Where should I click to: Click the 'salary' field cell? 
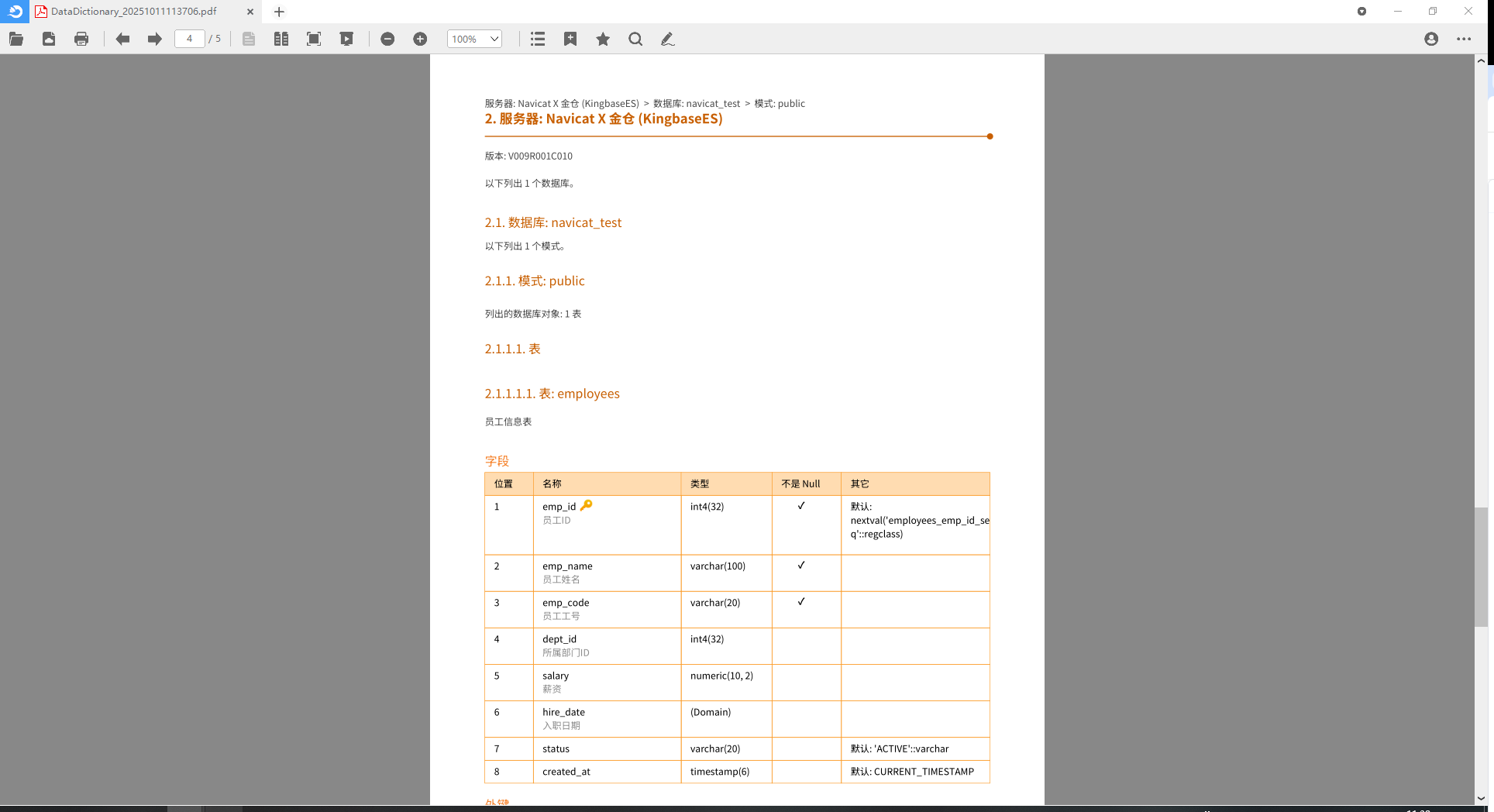click(607, 682)
